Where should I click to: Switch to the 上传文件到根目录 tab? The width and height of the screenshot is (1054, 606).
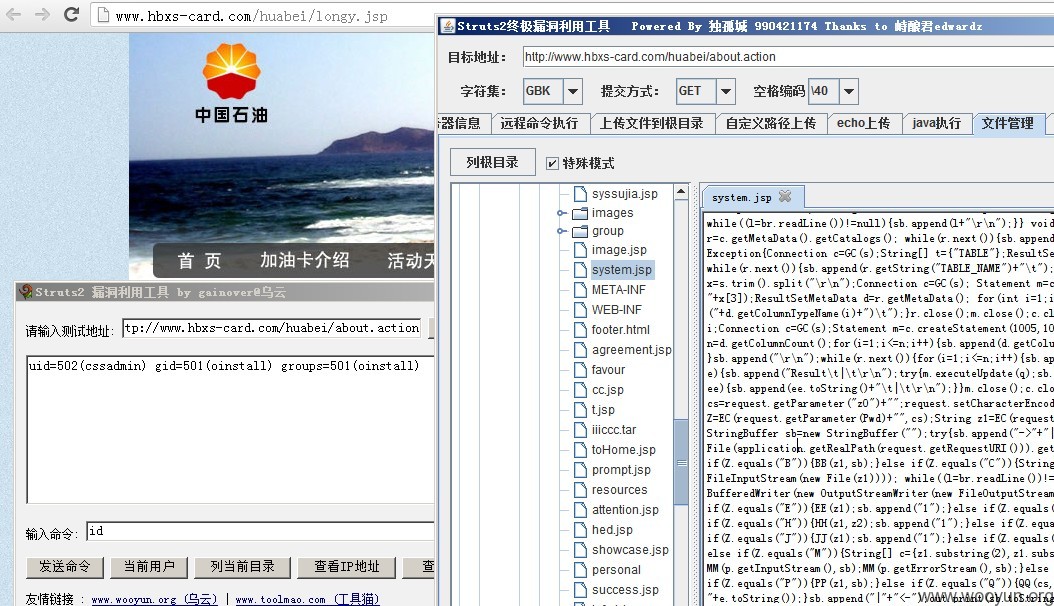651,124
